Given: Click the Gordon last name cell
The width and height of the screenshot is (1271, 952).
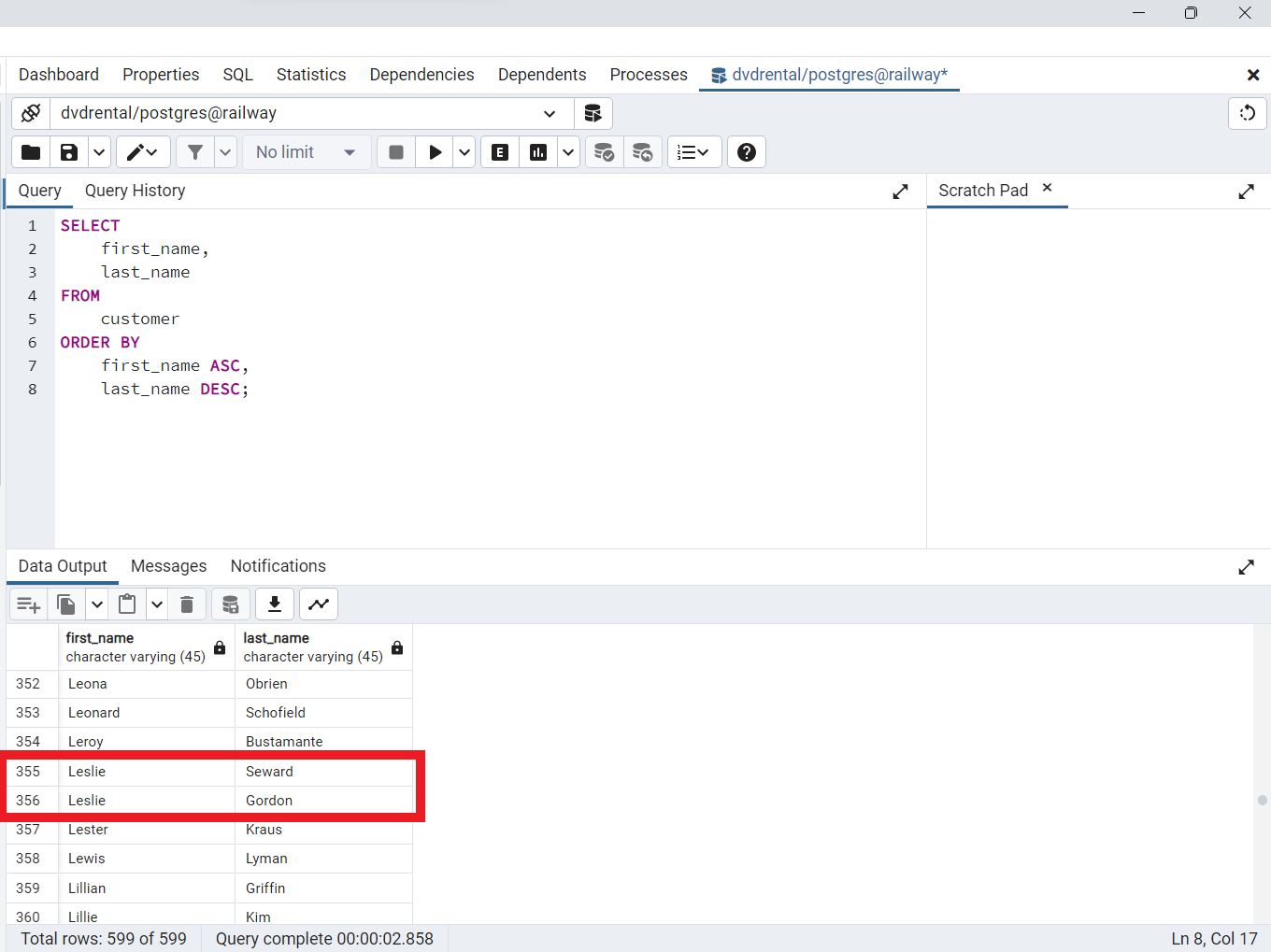Looking at the screenshot, I should [323, 801].
